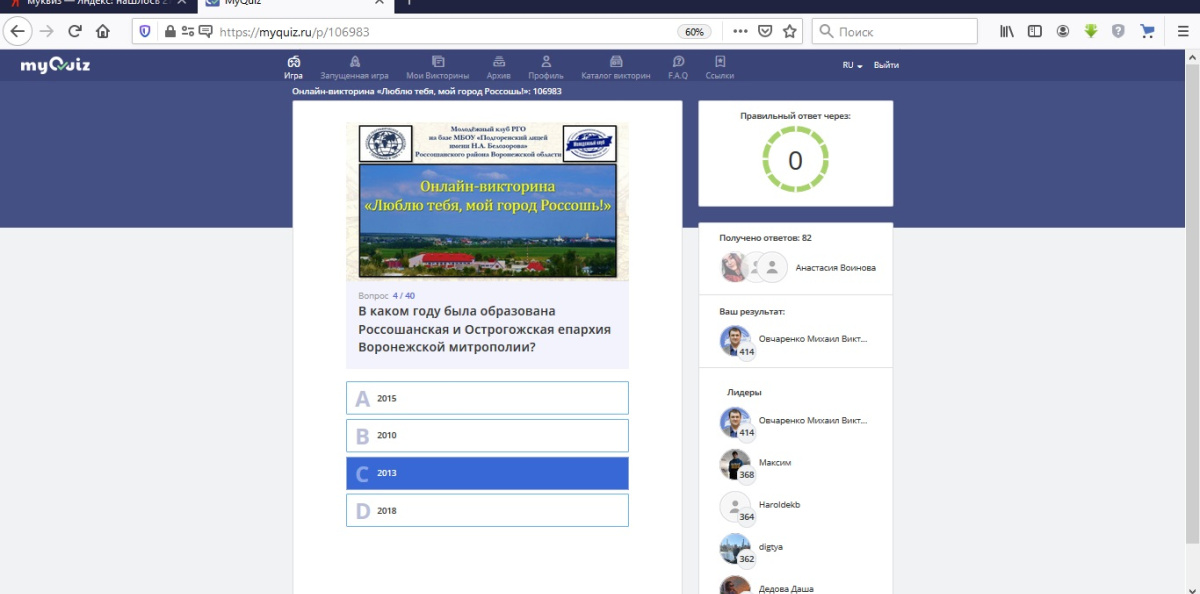Select leader Максим in the leaderboard
This screenshot has width=1200, height=594.
click(775, 463)
